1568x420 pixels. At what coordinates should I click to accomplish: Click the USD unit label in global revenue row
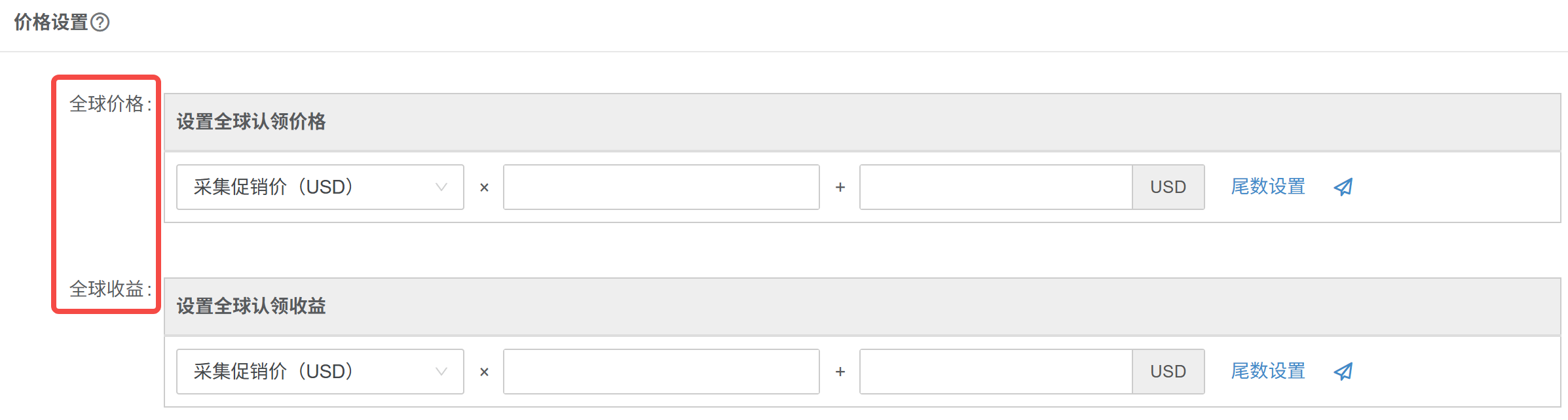[x=1168, y=372]
